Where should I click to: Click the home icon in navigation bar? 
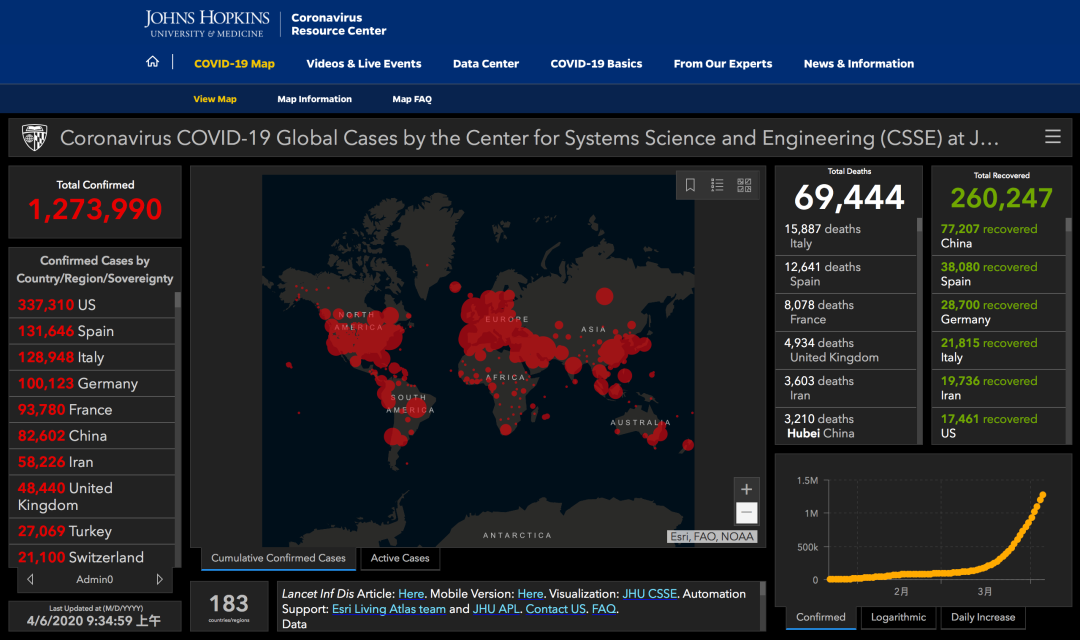[x=152, y=62]
